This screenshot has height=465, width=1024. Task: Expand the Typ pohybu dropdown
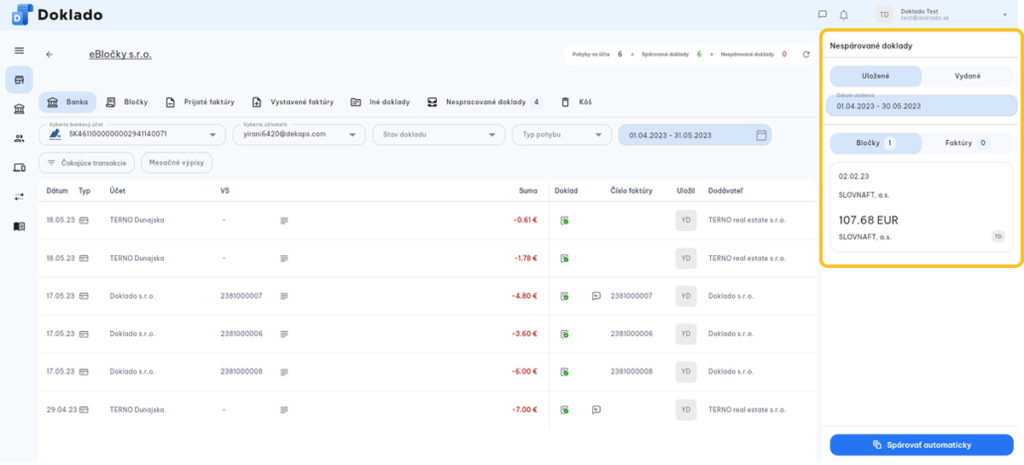(562, 135)
